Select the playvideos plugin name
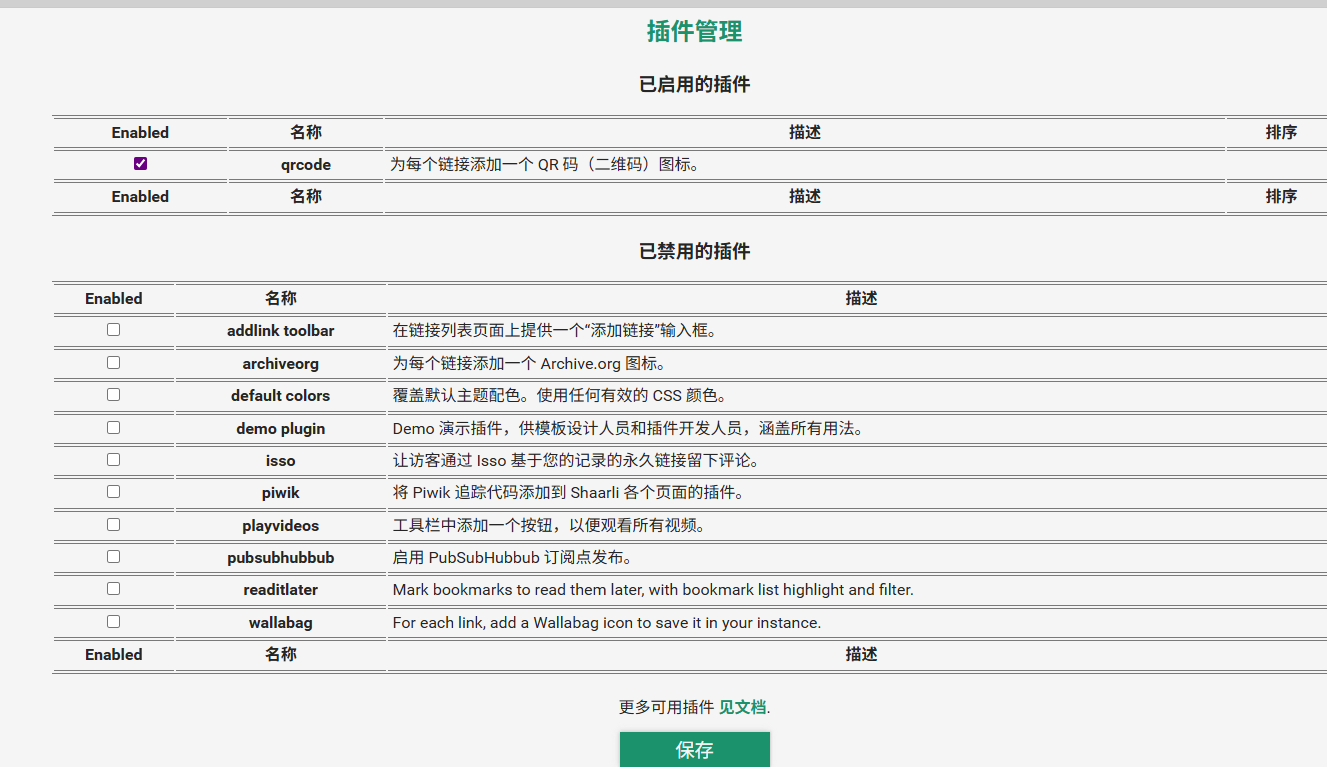This screenshot has width=1327, height=767. [281, 526]
